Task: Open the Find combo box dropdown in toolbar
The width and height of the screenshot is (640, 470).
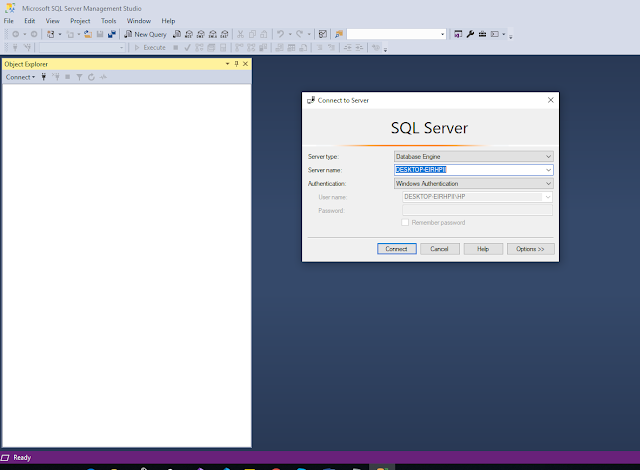Action: [x=442, y=34]
